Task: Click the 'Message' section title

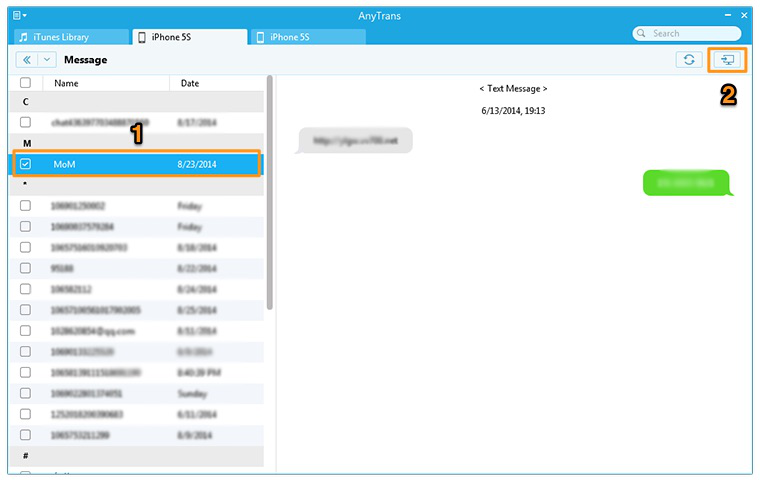Action: tap(86, 60)
